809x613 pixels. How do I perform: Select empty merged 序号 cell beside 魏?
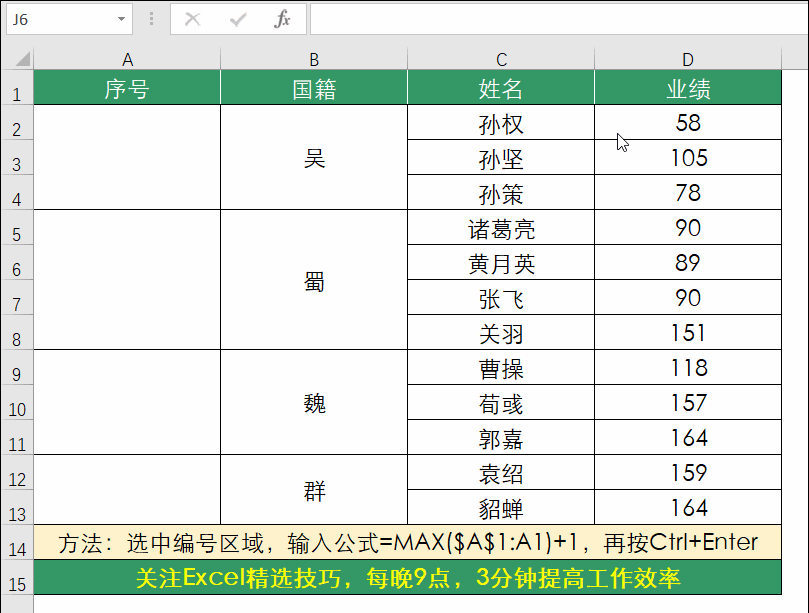[x=127, y=402]
